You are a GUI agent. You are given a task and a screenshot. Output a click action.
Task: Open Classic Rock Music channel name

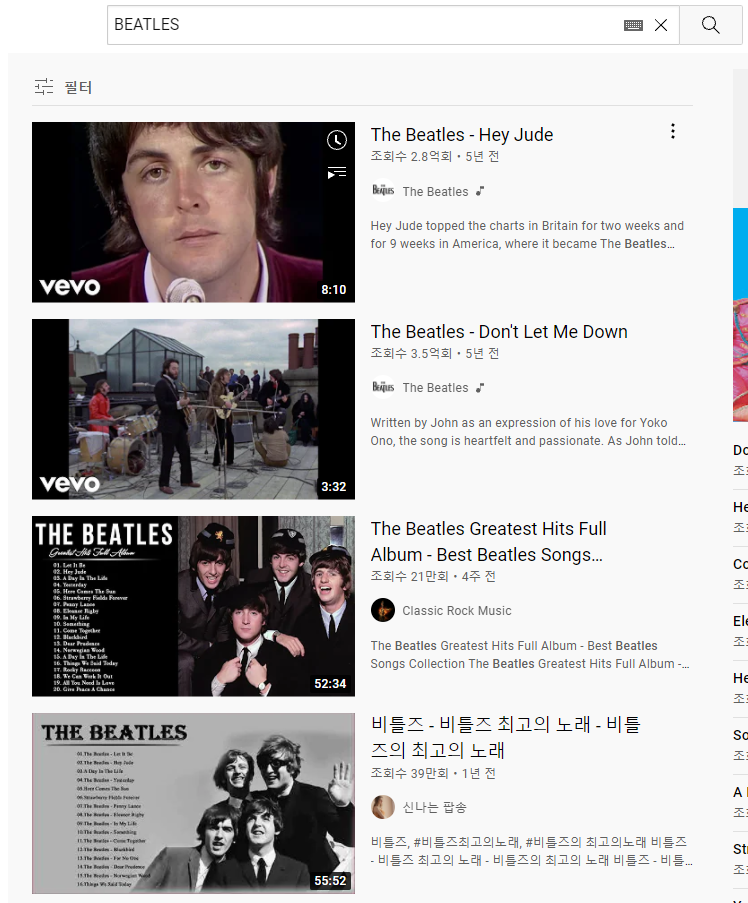(457, 611)
